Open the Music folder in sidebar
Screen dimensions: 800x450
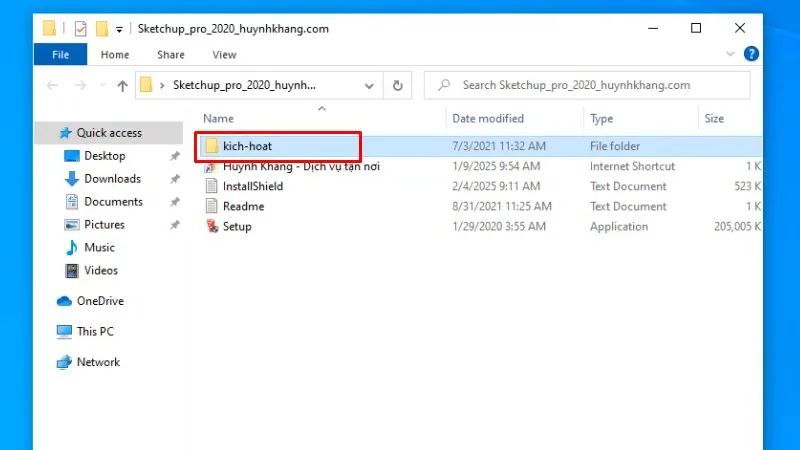(x=99, y=248)
